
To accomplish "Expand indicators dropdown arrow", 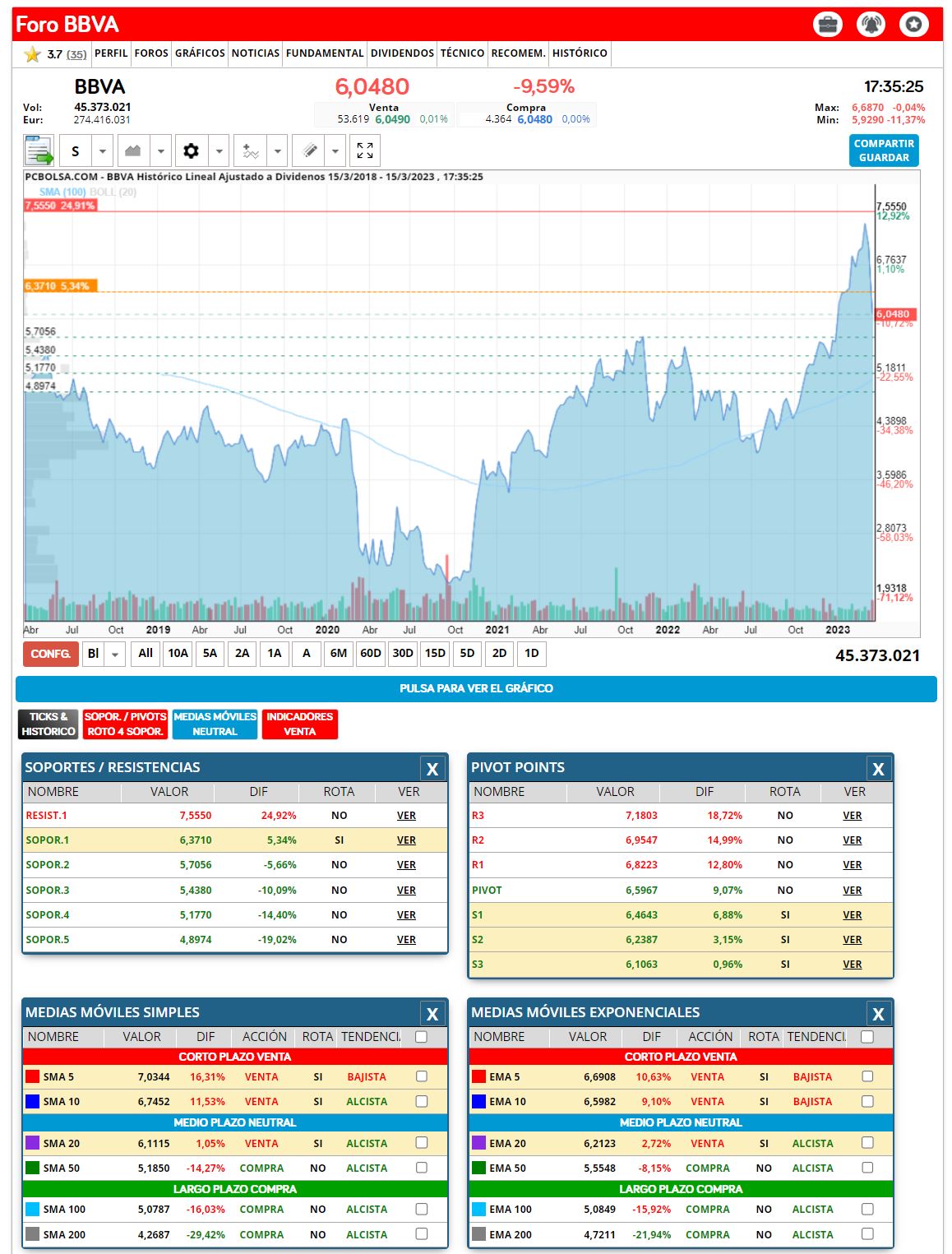I will (x=277, y=151).
